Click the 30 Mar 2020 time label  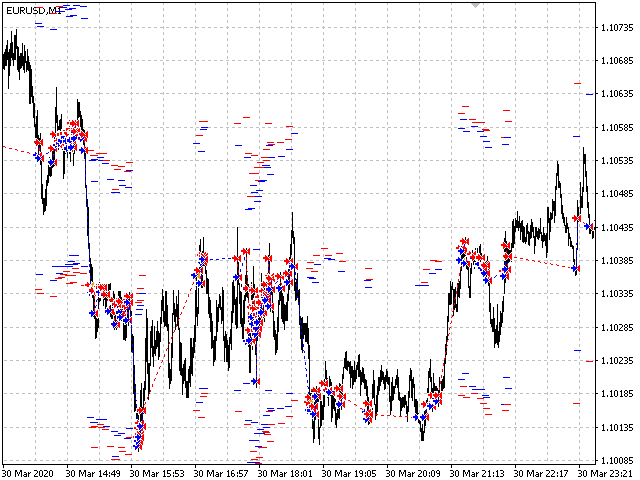(28, 473)
